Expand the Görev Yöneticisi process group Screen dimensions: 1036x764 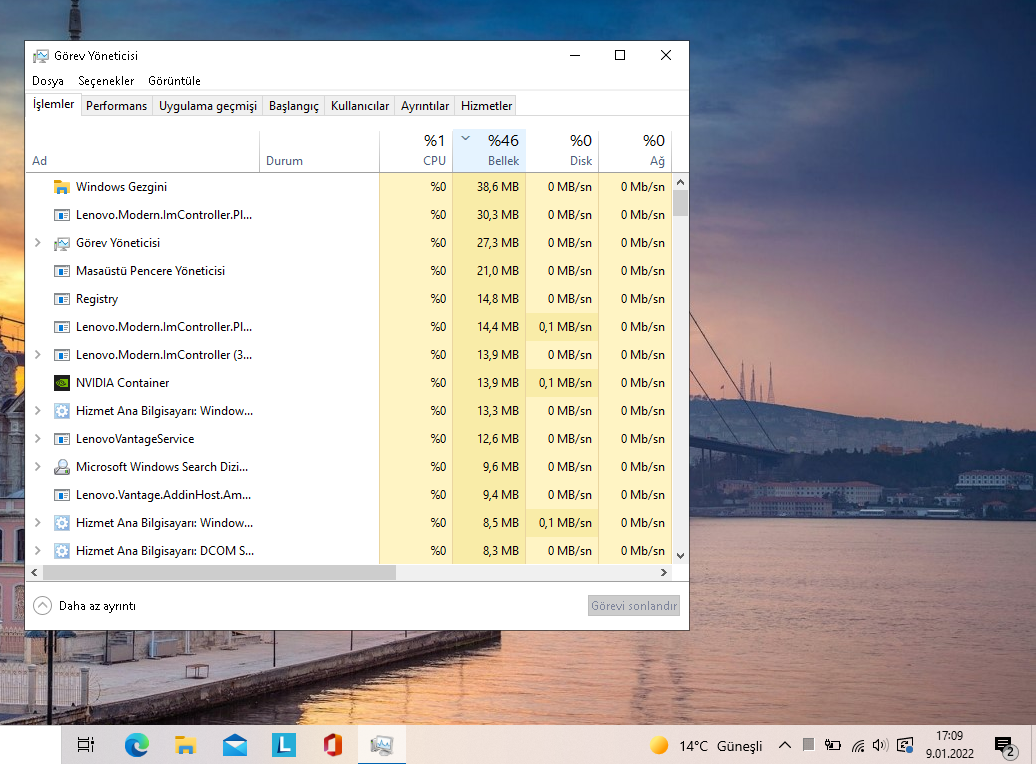[38, 243]
